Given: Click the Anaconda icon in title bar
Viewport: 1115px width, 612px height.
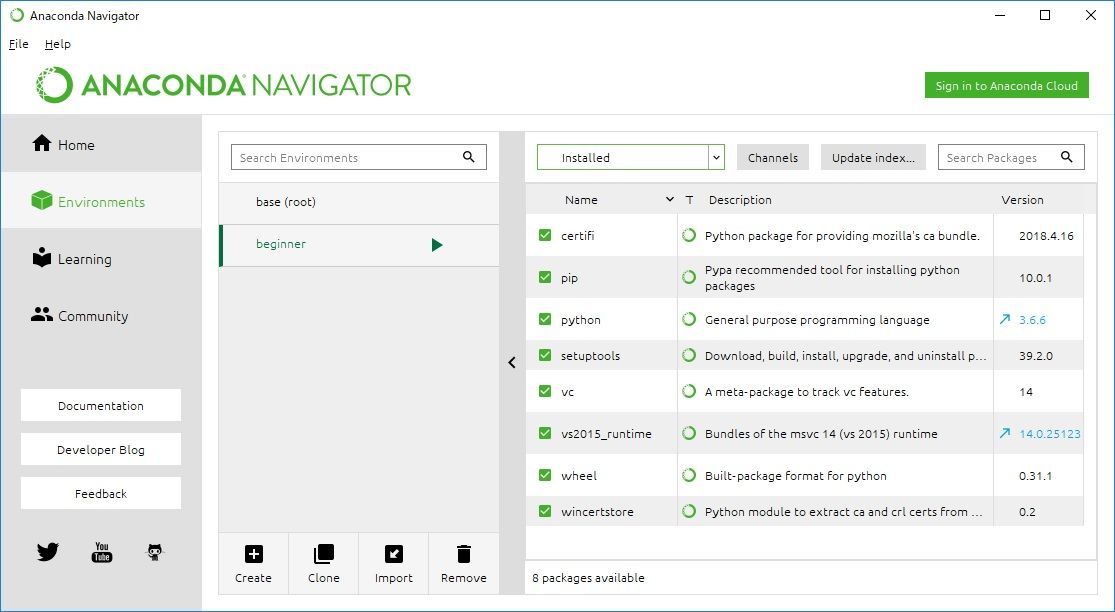Looking at the screenshot, I should pos(16,15).
